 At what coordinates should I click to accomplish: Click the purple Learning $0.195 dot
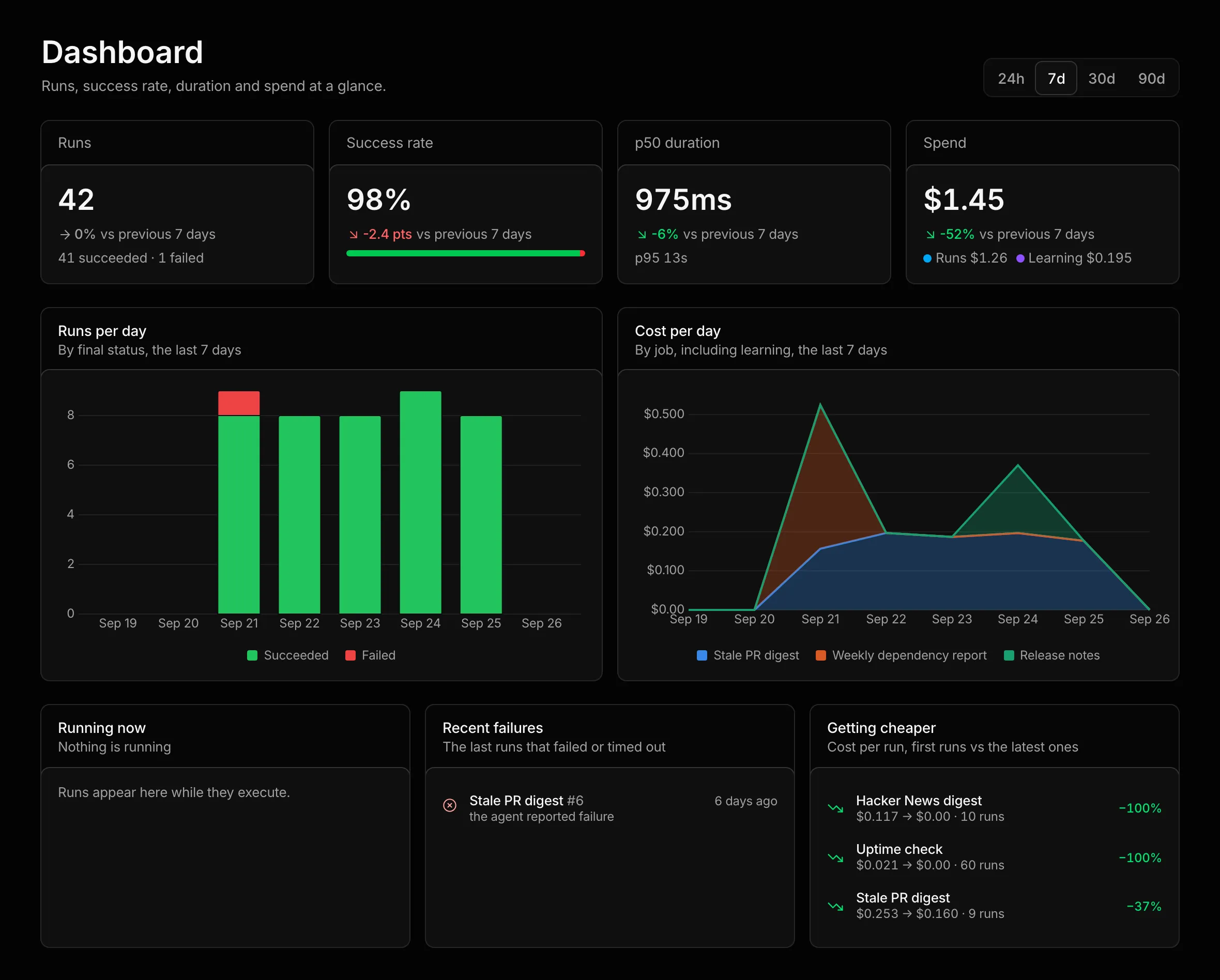coord(1020,258)
